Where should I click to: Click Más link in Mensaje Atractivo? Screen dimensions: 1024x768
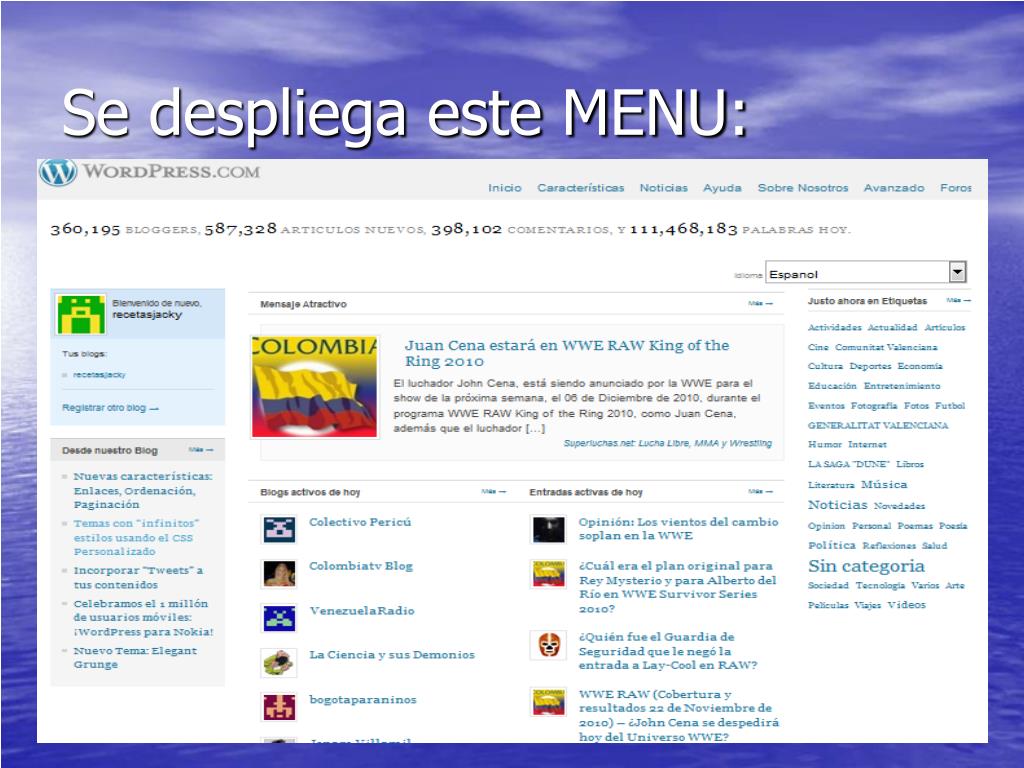761,304
